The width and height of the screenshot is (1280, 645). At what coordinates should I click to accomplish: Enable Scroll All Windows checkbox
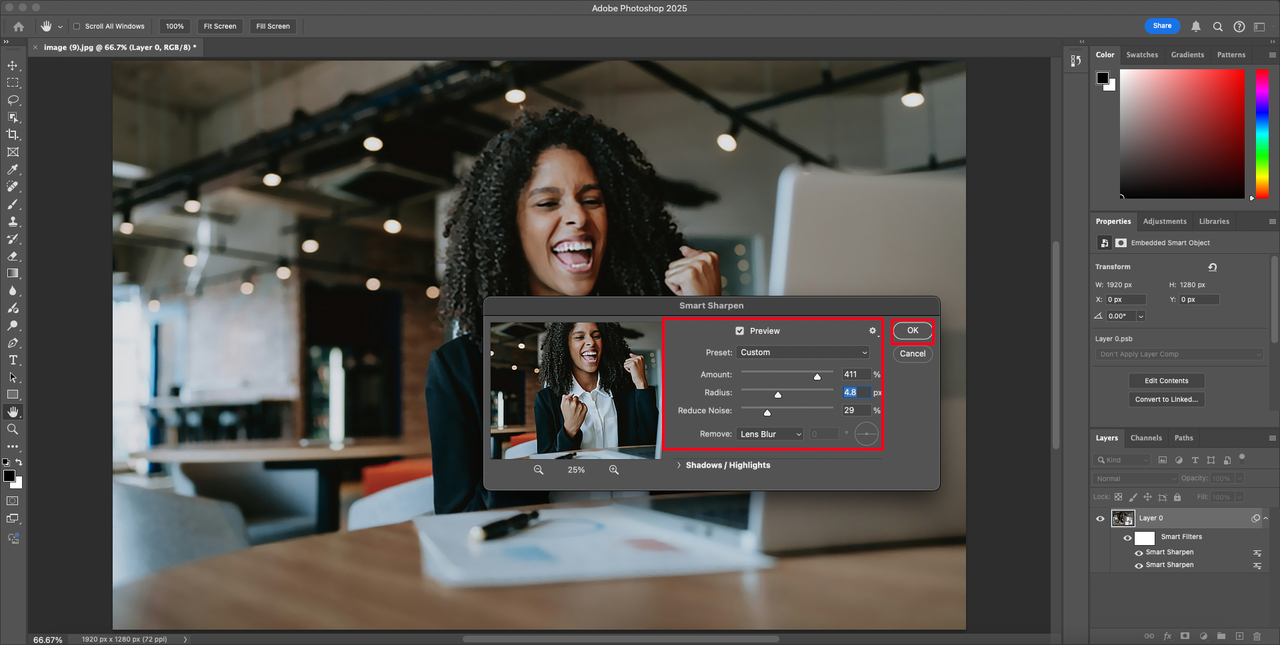tap(77, 26)
